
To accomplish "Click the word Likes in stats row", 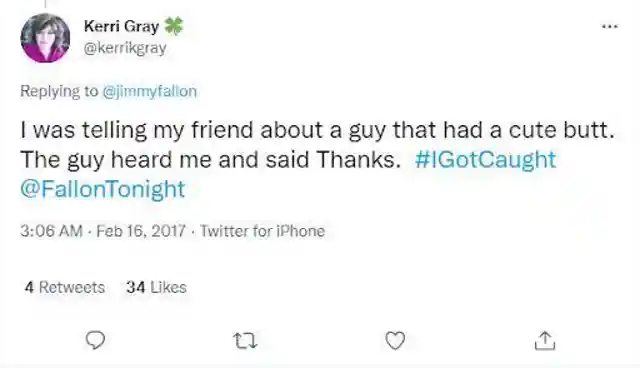I will click(169, 287).
